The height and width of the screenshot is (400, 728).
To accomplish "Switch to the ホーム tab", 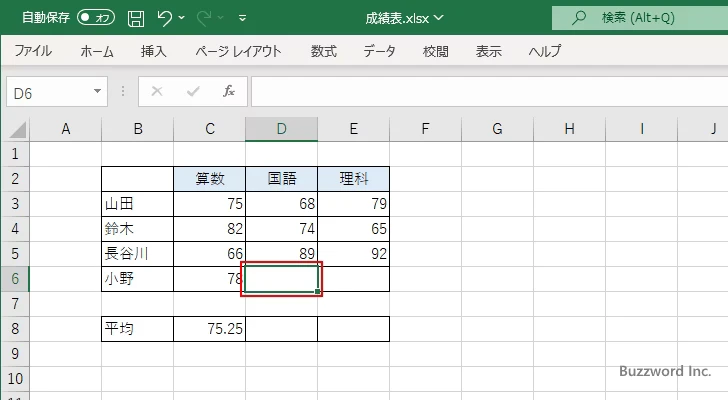I will point(97,51).
